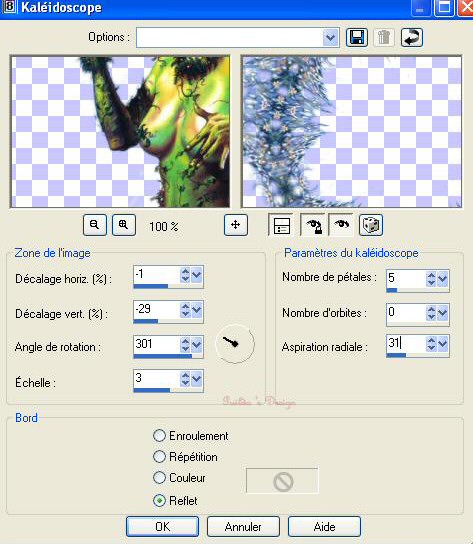Click the Annuler button
The image size is (473, 544).
click(243, 527)
